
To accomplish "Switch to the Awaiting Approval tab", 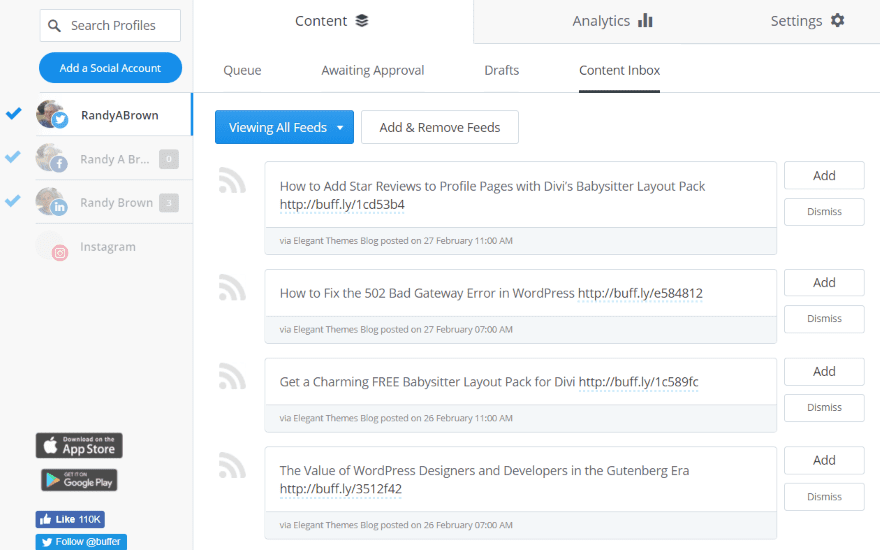I will 372,70.
